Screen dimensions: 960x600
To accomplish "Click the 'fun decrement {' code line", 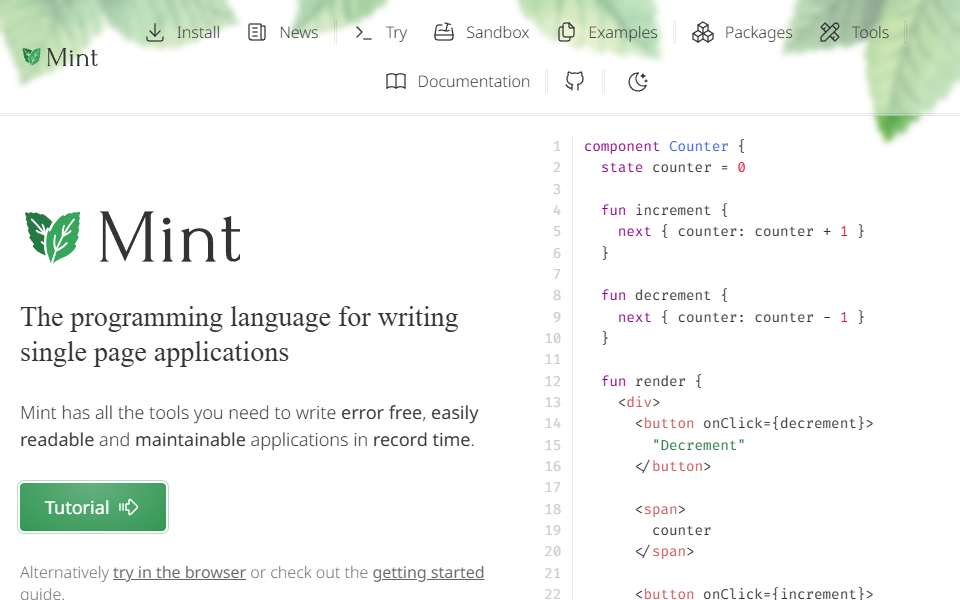I will (x=664, y=295).
